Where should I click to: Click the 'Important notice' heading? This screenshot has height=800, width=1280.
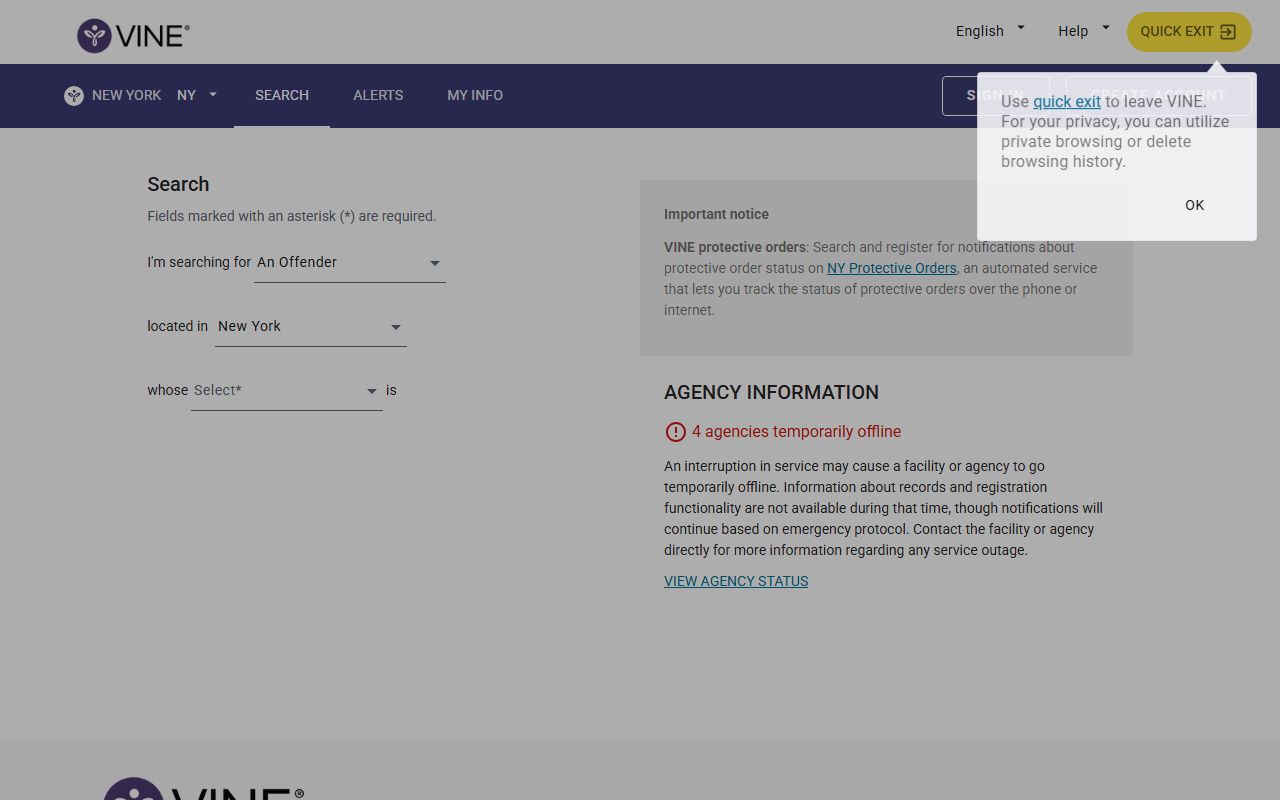coord(716,214)
